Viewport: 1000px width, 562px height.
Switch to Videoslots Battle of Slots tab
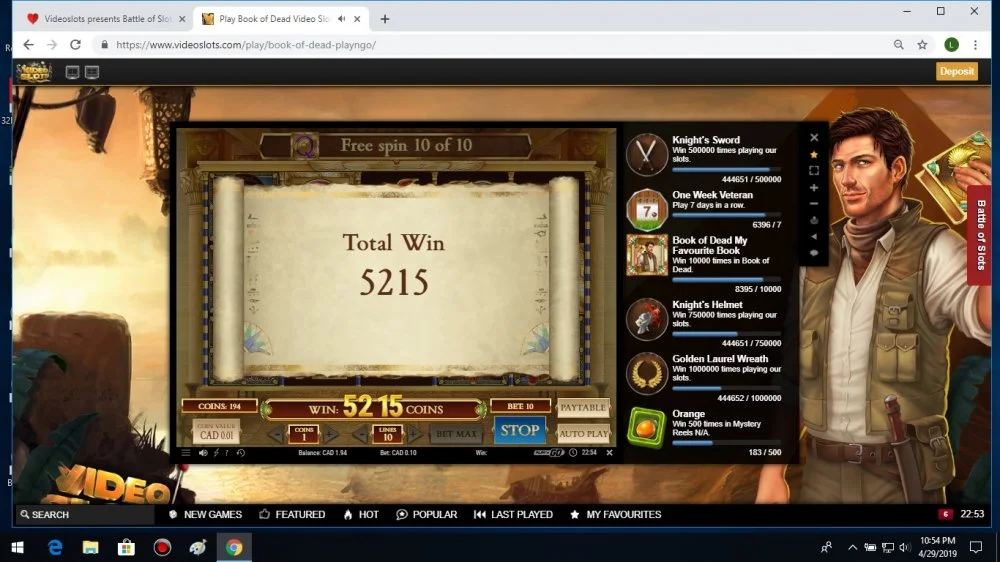click(105, 18)
